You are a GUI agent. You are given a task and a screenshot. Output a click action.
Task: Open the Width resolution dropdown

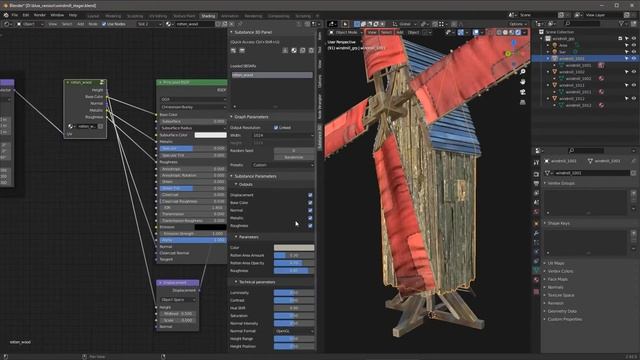point(283,135)
